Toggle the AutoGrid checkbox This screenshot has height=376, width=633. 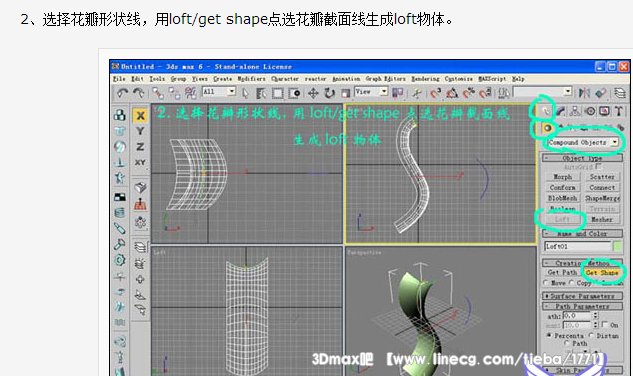[599, 166]
